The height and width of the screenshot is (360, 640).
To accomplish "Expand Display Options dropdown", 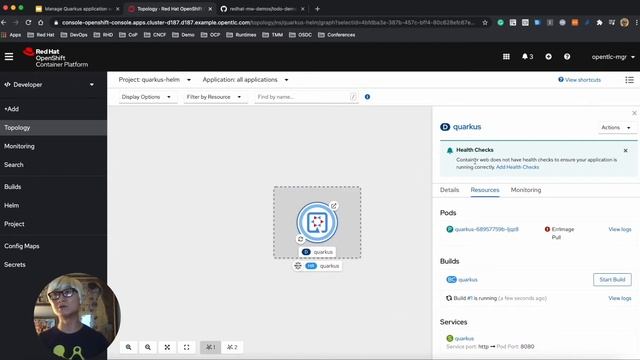I will coord(147,97).
